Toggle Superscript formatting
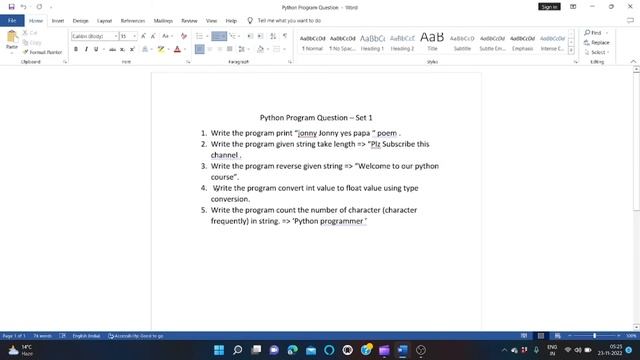This screenshot has height=360, width=640. (132, 49)
